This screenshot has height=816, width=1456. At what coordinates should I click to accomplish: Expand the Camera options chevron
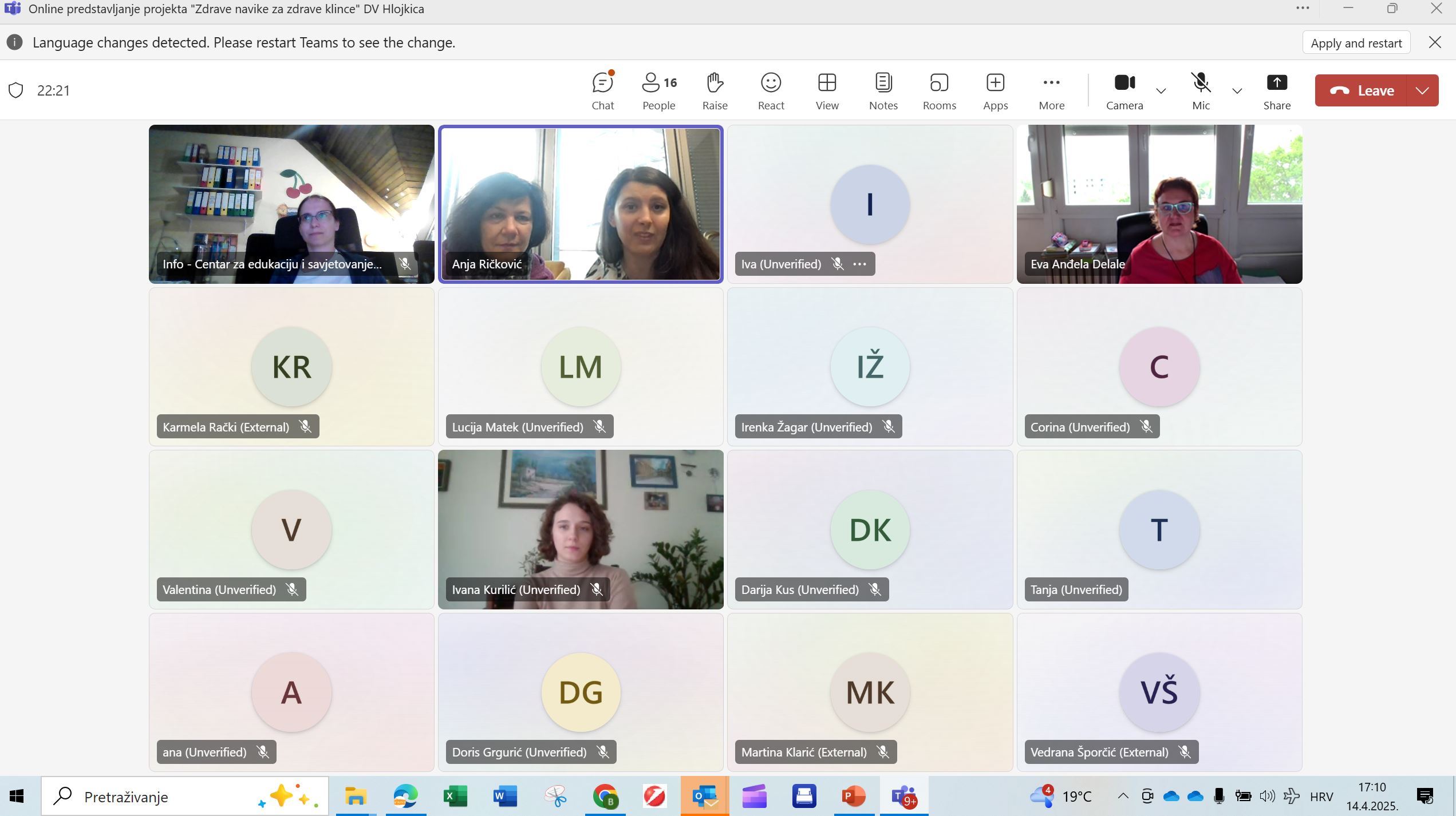tap(1161, 91)
